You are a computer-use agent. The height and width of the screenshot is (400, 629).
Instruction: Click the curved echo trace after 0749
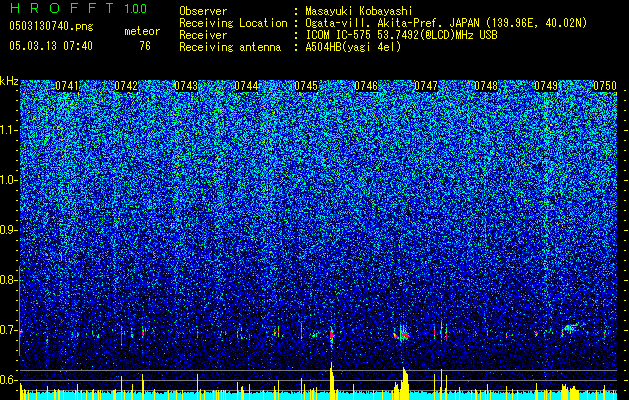[x=570, y=328]
